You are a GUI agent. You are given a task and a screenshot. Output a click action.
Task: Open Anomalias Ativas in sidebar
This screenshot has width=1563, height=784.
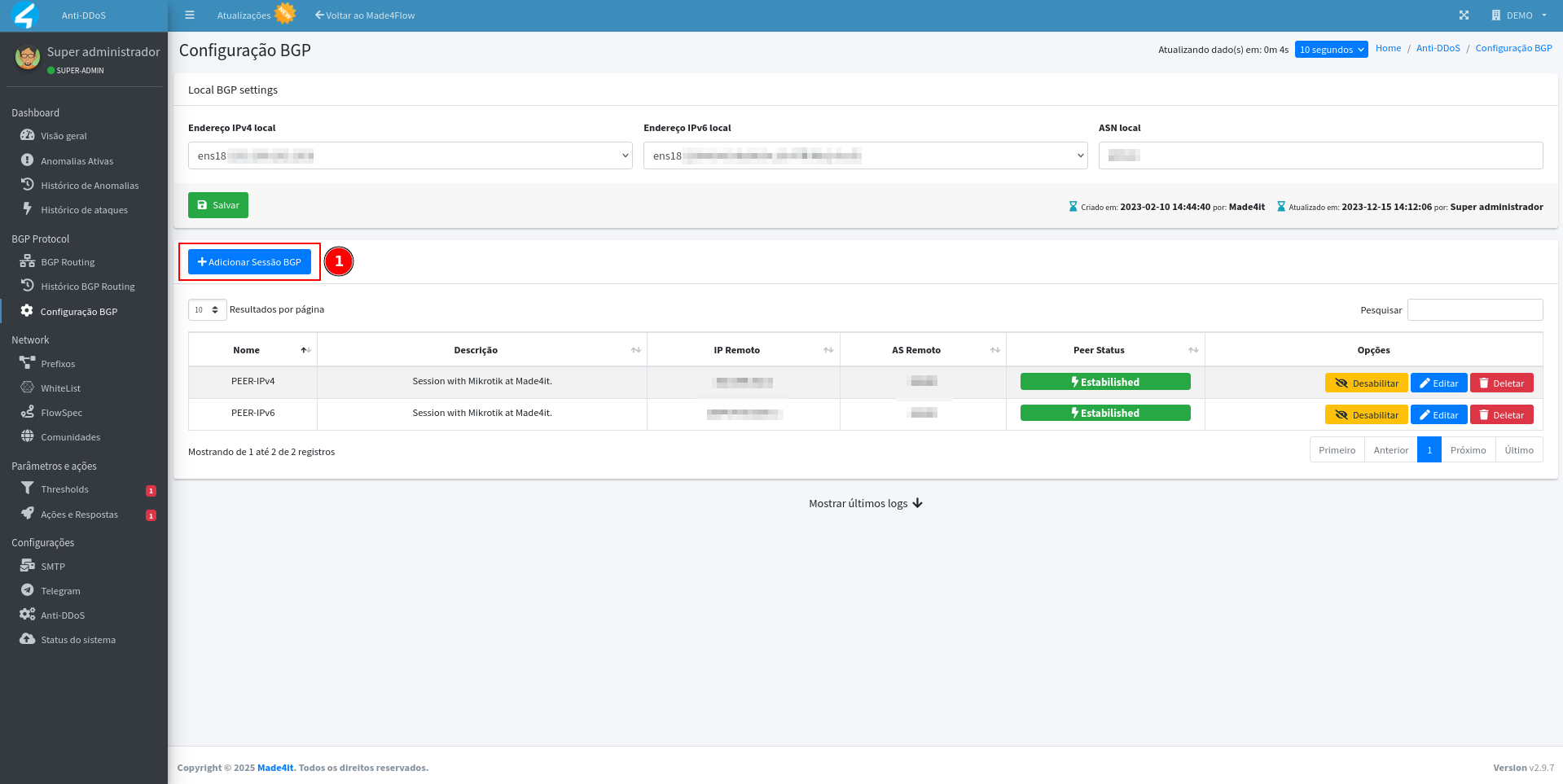pos(77,161)
